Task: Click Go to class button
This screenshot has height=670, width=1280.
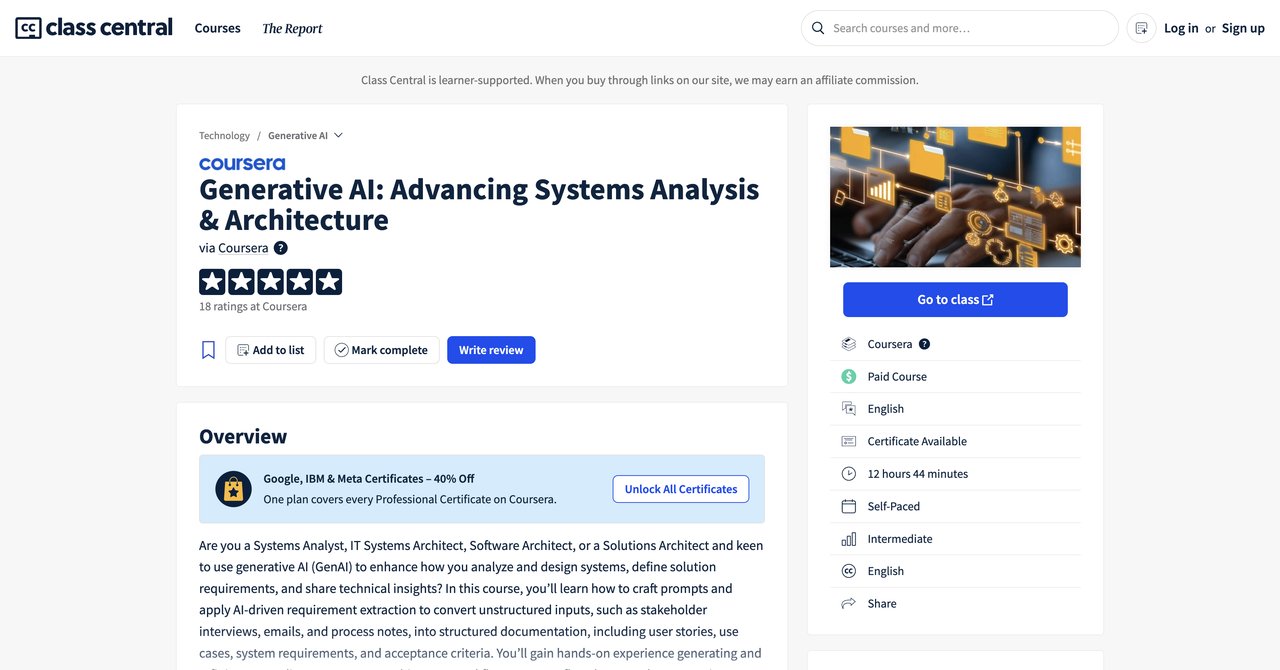Action: pyautogui.click(x=955, y=300)
